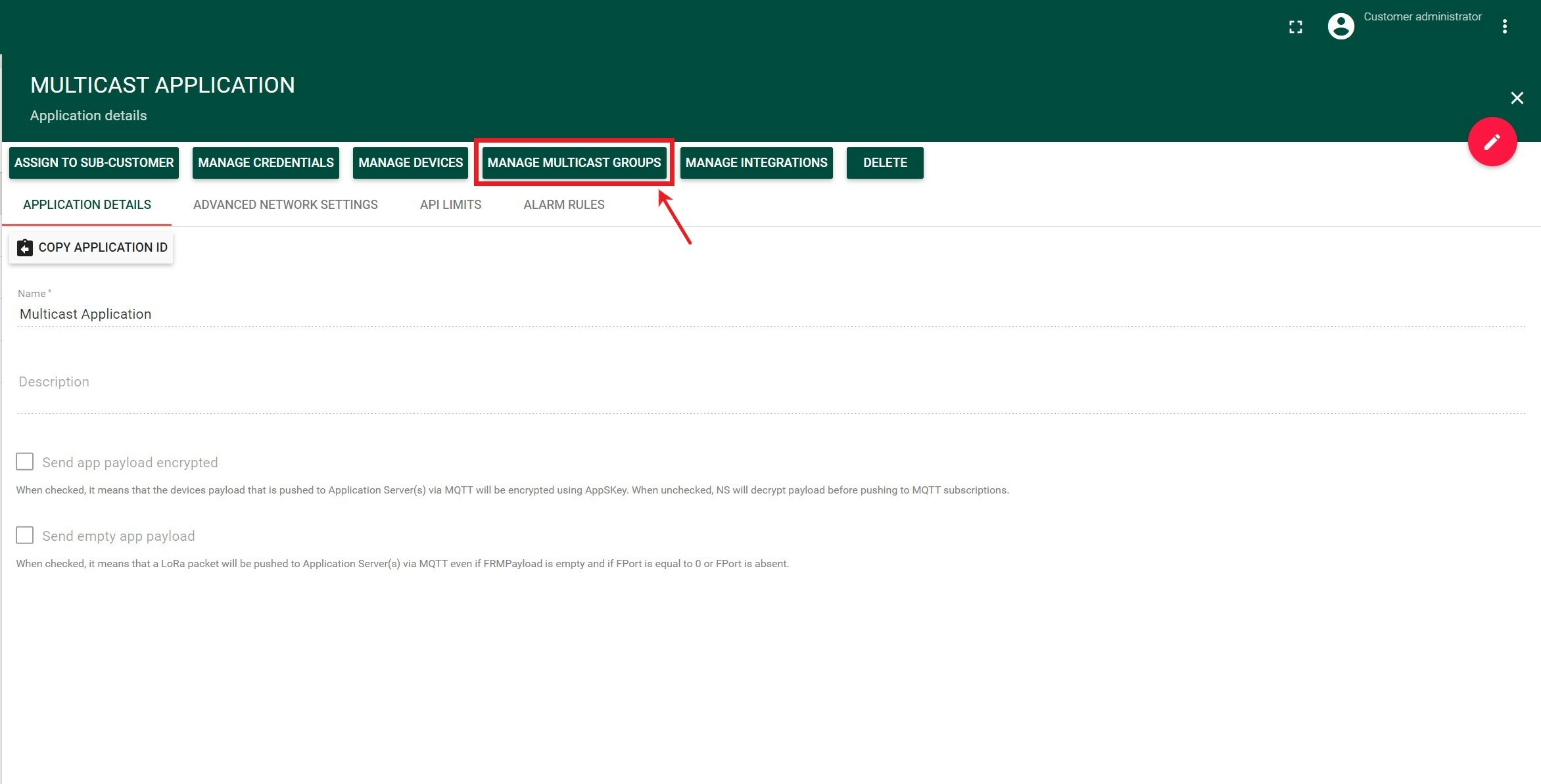
Task: Click the Manage Integrations button
Action: pyautogui.click(x=756, y=162)
